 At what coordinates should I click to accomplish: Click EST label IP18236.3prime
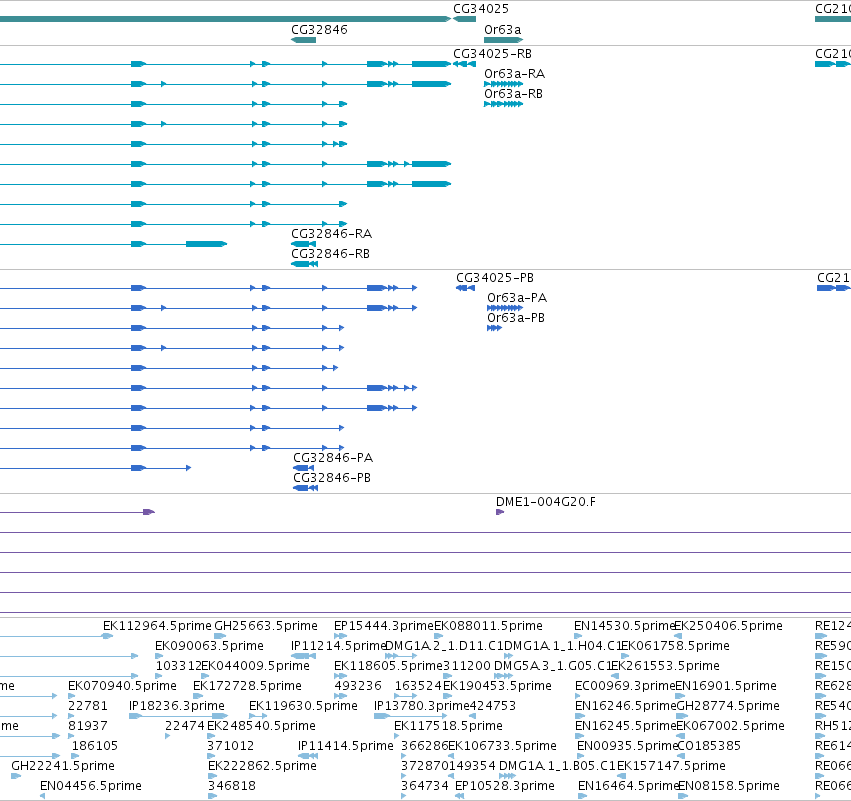point(176,706)
